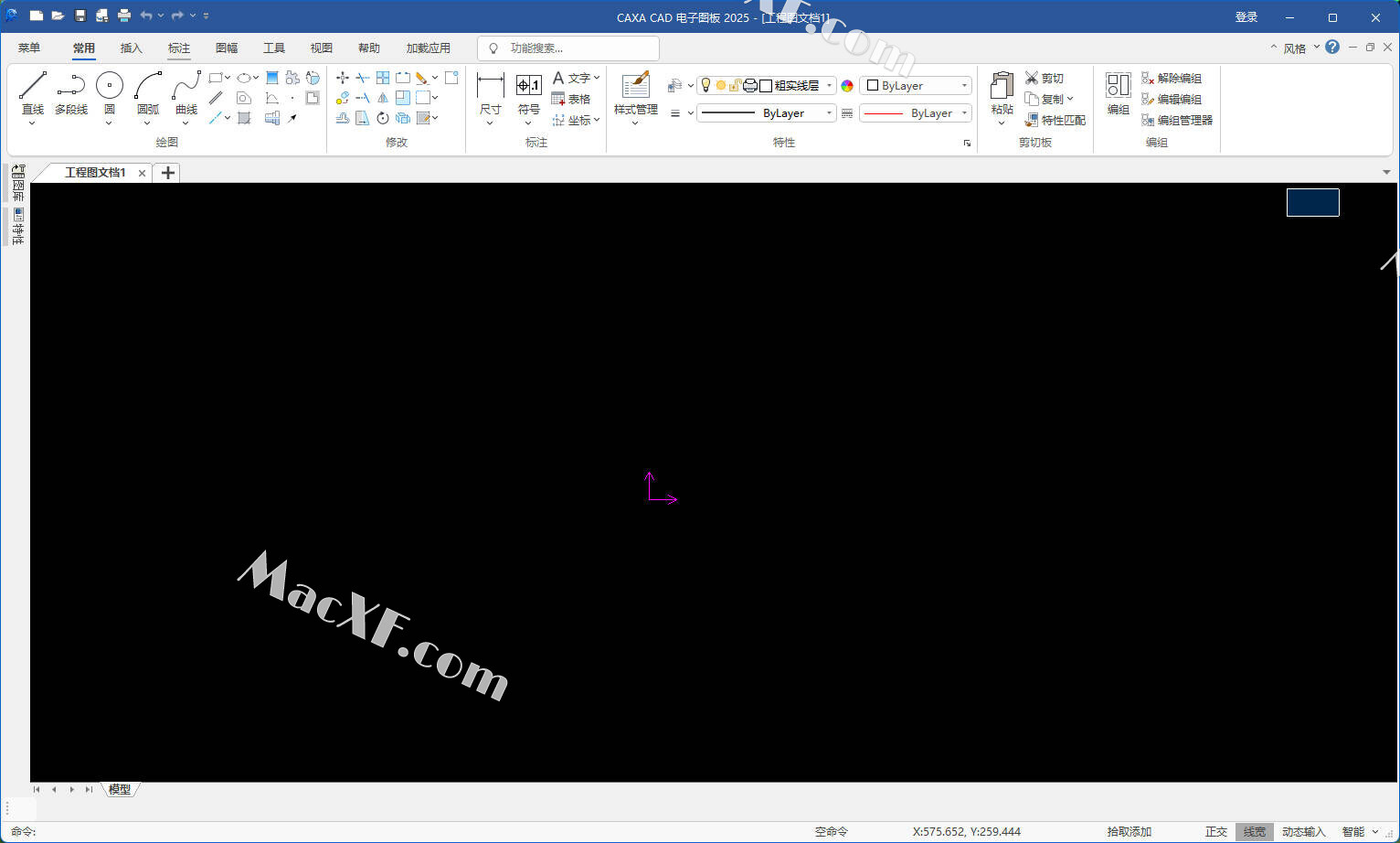Click the 功能搜索 search field

[568, 48]
